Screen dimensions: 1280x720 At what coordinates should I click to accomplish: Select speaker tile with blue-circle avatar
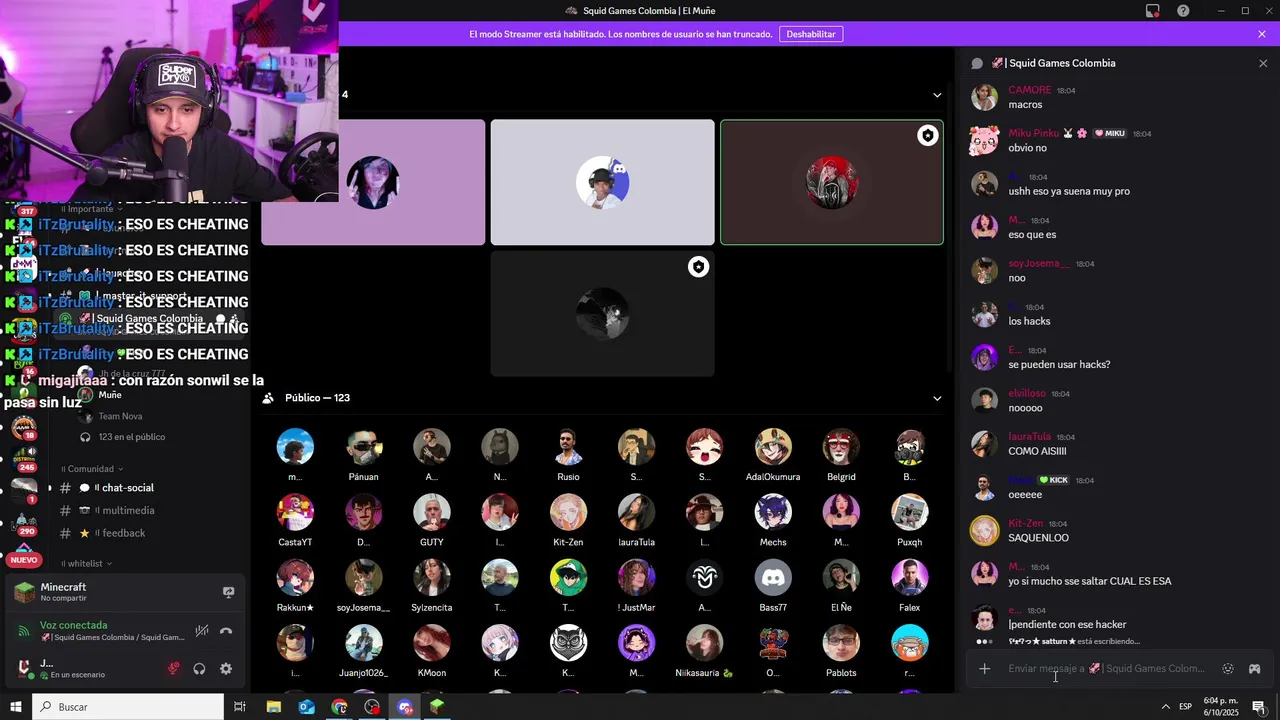[x=602, y=182]
